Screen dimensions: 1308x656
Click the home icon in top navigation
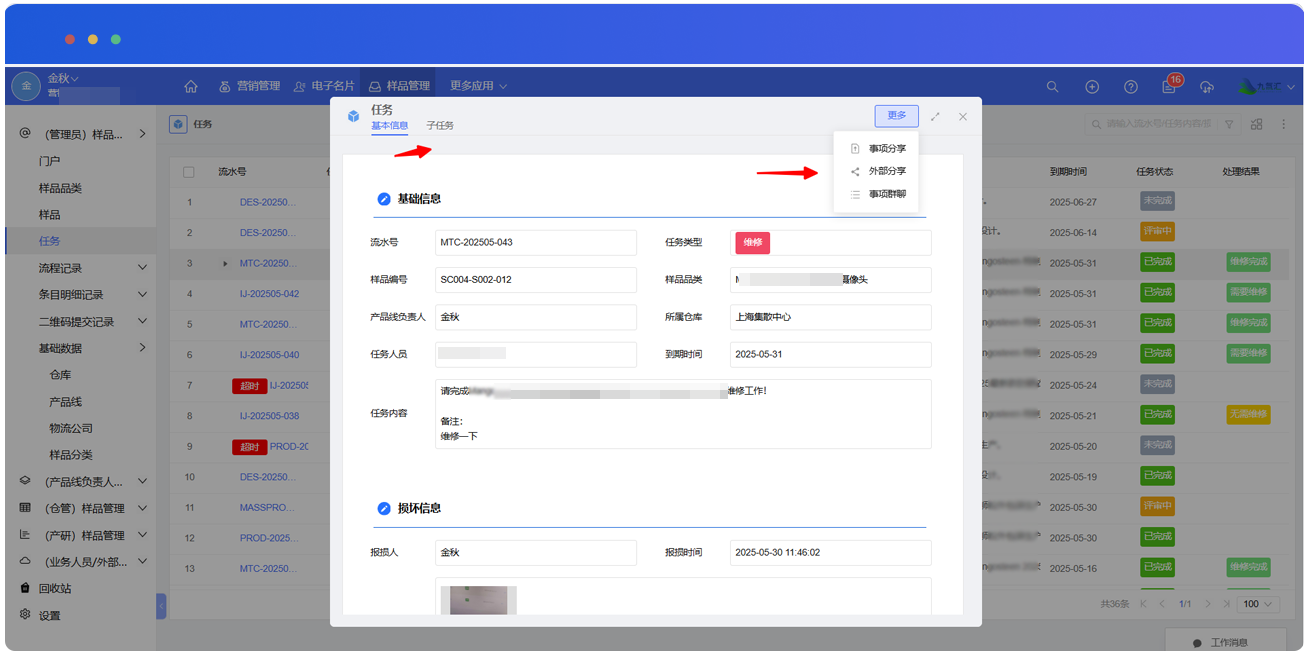click(x=191, y=87)
